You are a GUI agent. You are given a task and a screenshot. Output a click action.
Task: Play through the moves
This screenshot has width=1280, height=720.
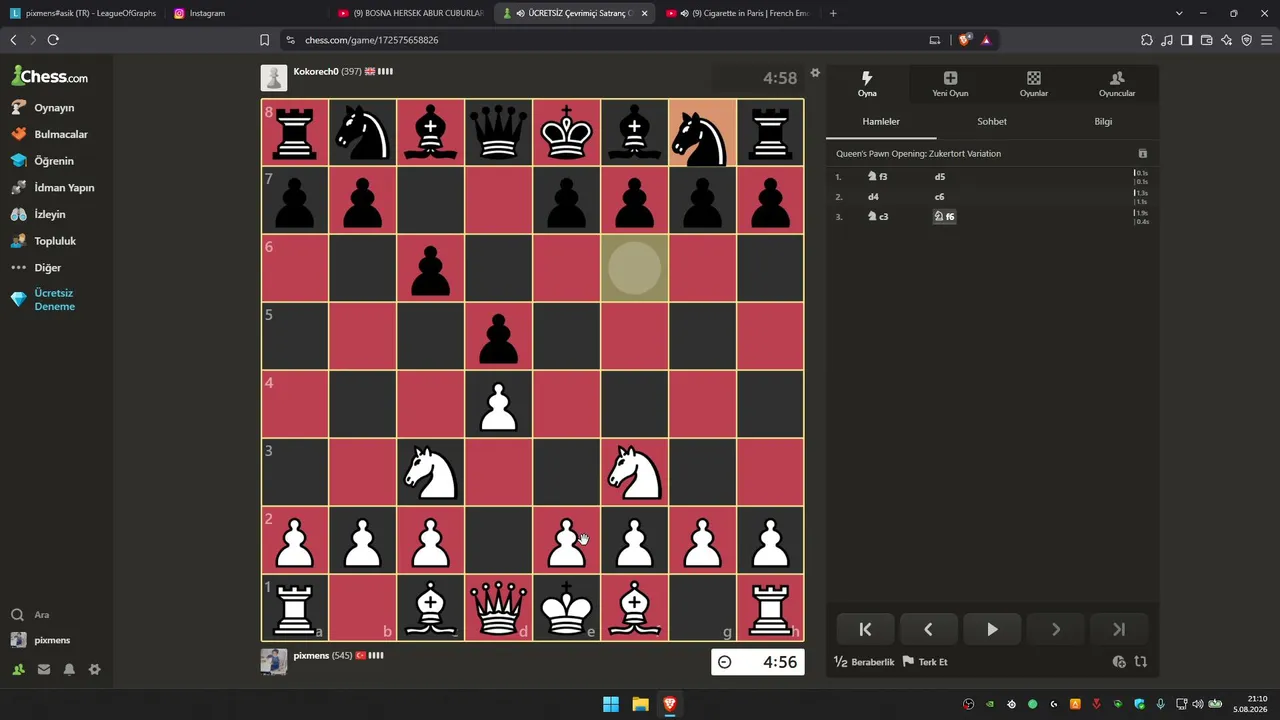coord(992,629)
